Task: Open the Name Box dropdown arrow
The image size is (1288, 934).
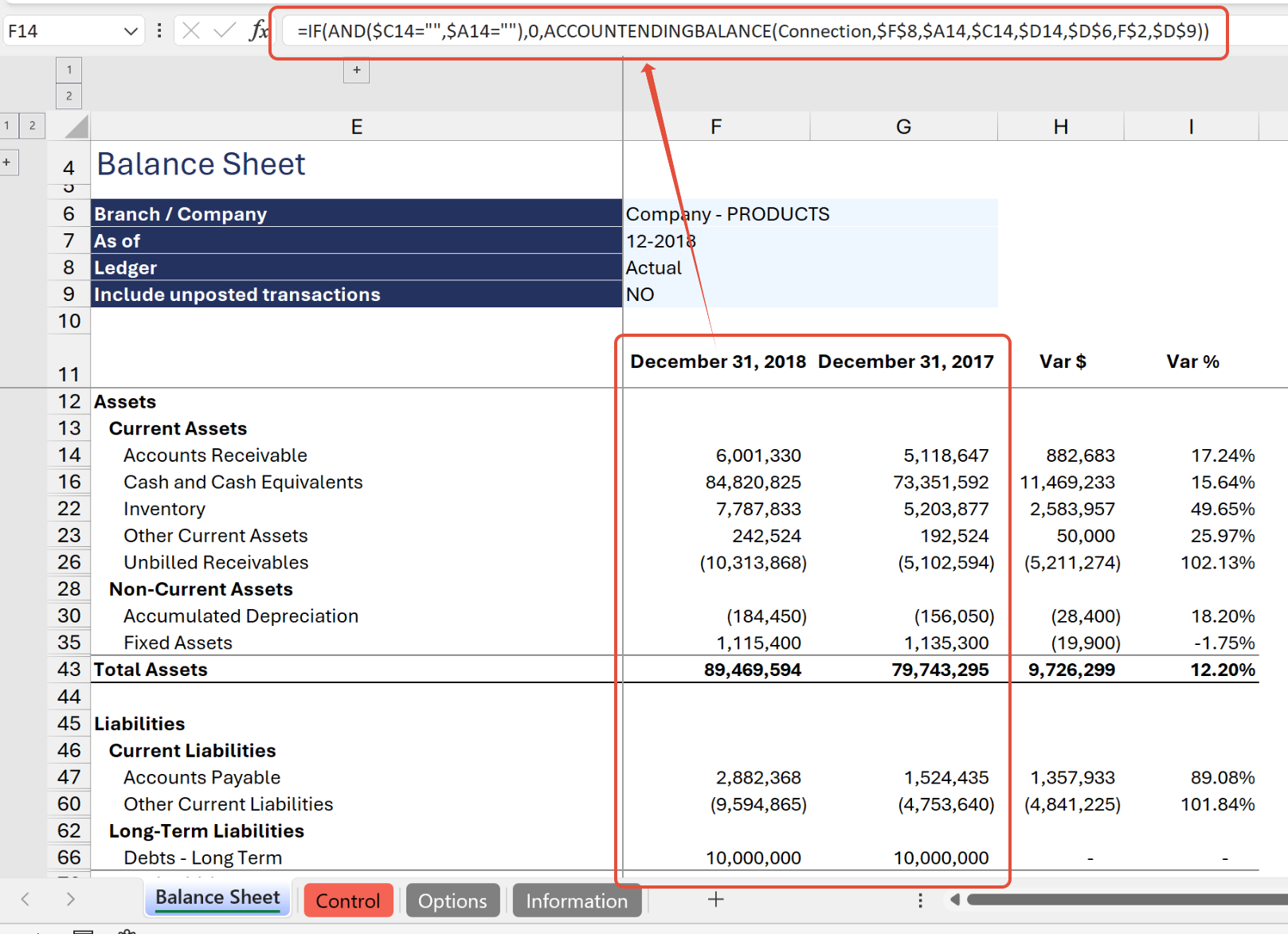Action: (131, 32)
